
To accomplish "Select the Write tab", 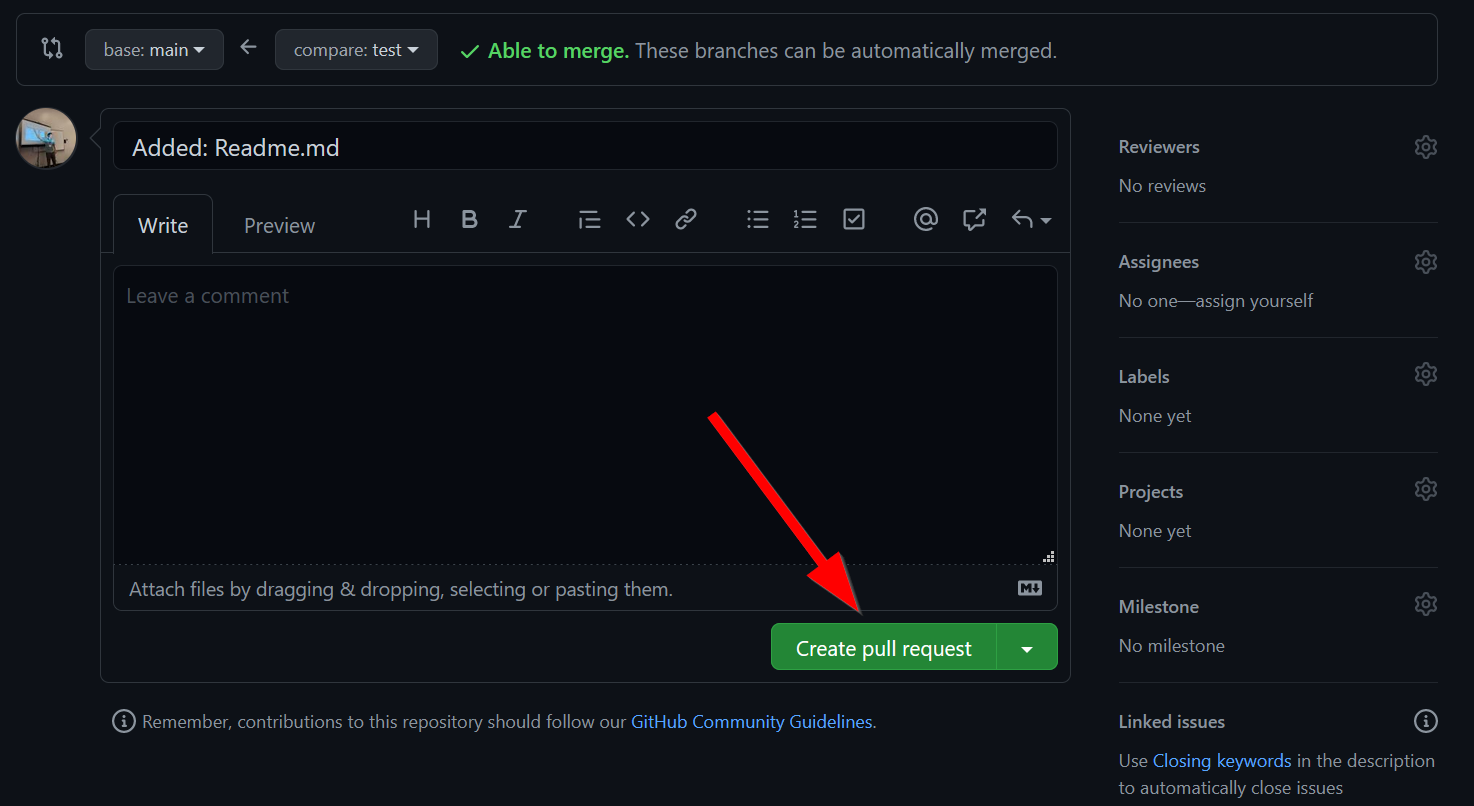I will click(x=163, y=226).
